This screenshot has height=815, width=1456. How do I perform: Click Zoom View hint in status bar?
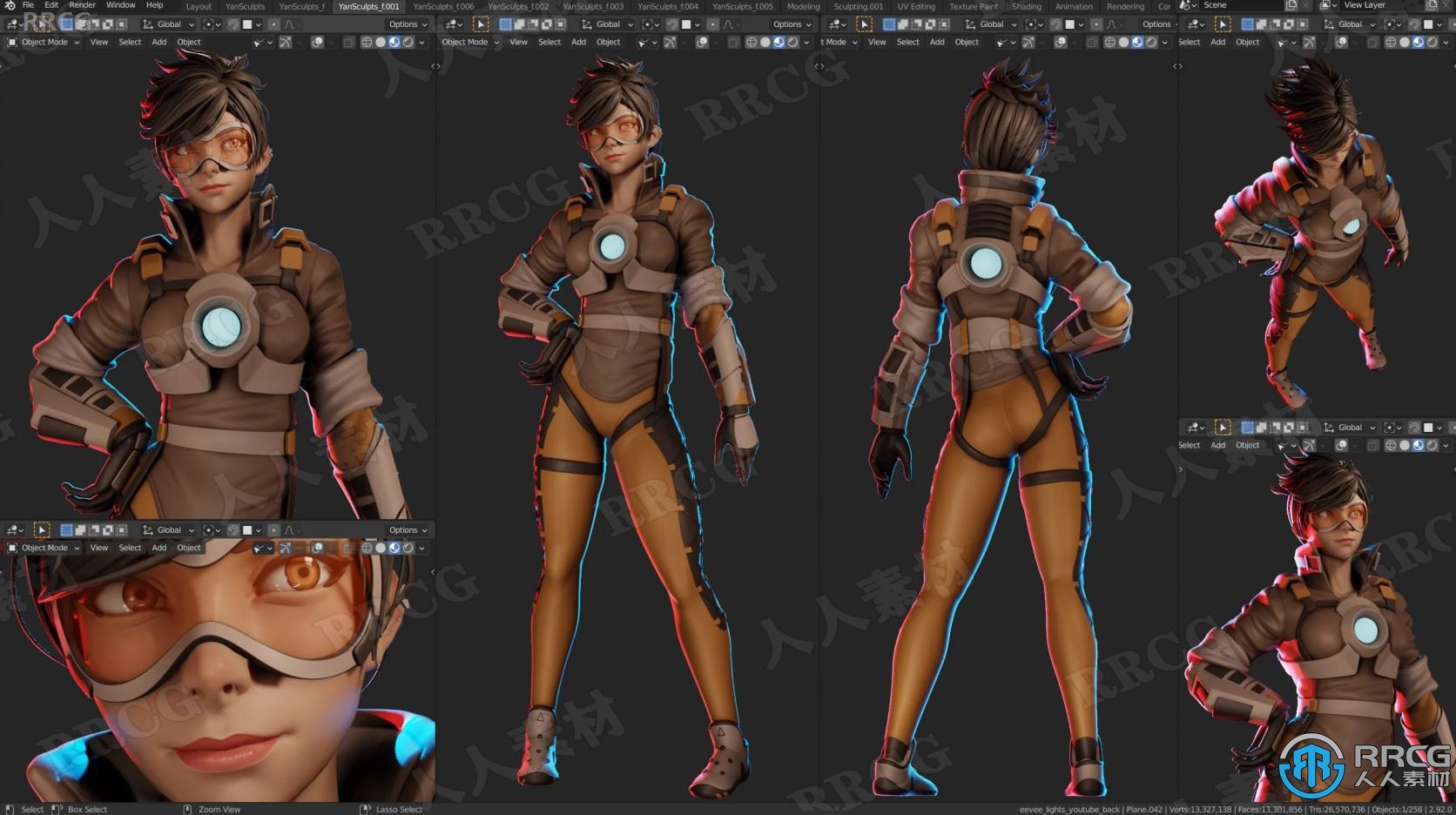tap(219, 809)
